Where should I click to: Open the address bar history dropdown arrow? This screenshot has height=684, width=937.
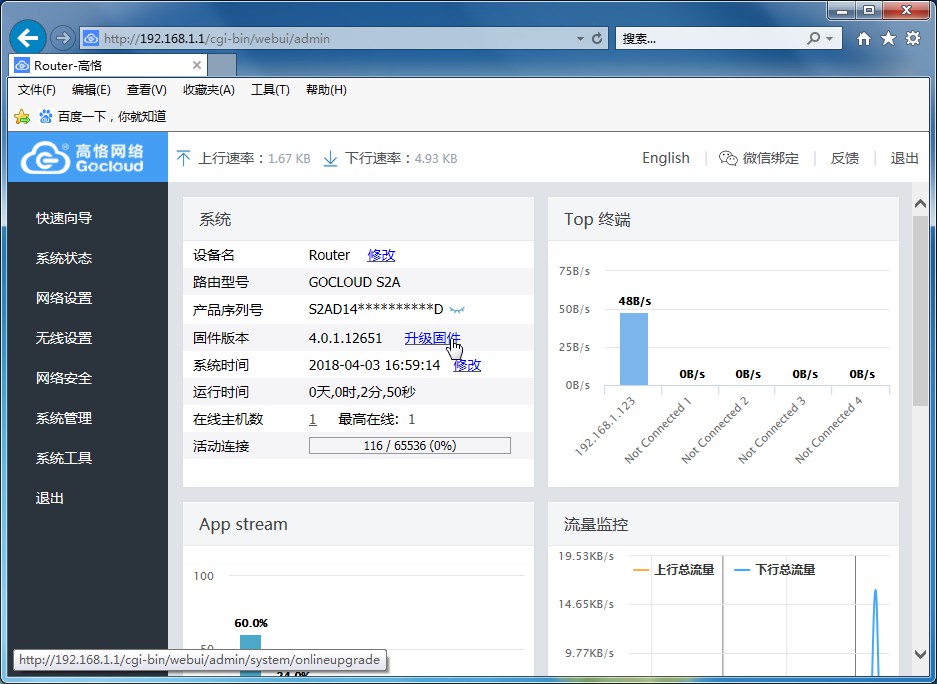(580, 39)
